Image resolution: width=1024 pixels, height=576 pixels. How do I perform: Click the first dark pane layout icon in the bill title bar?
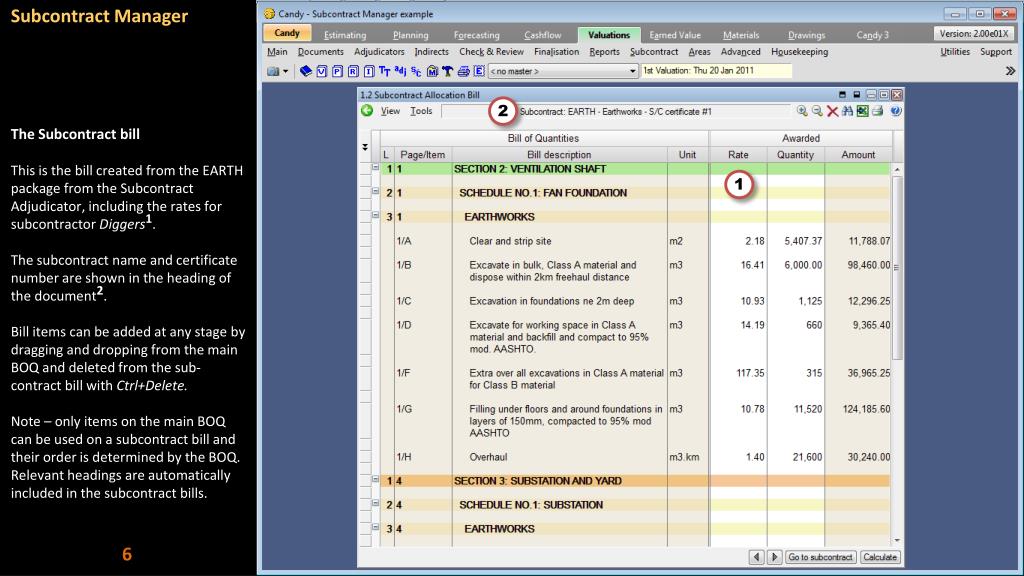pyautogui.click(x=842, y=95)
